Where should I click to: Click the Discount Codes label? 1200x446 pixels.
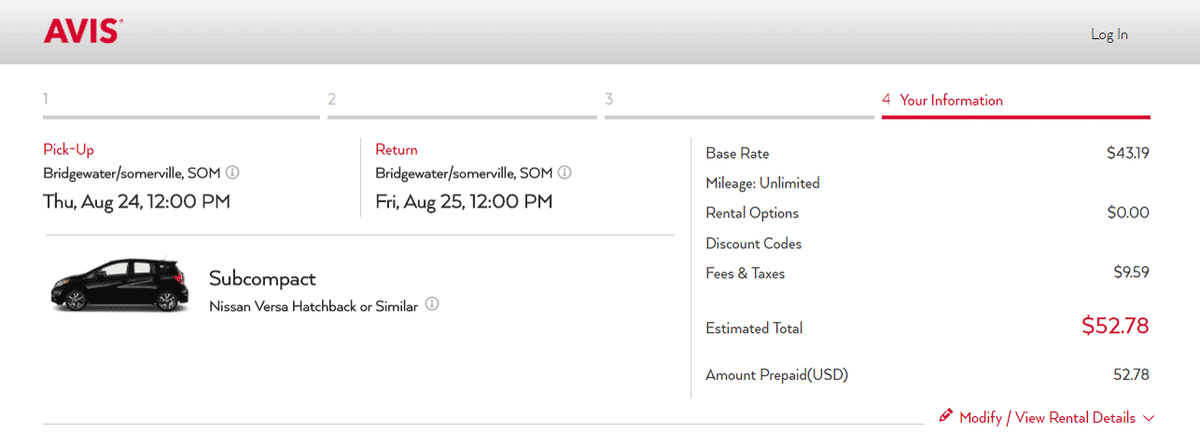coord(754,243)
